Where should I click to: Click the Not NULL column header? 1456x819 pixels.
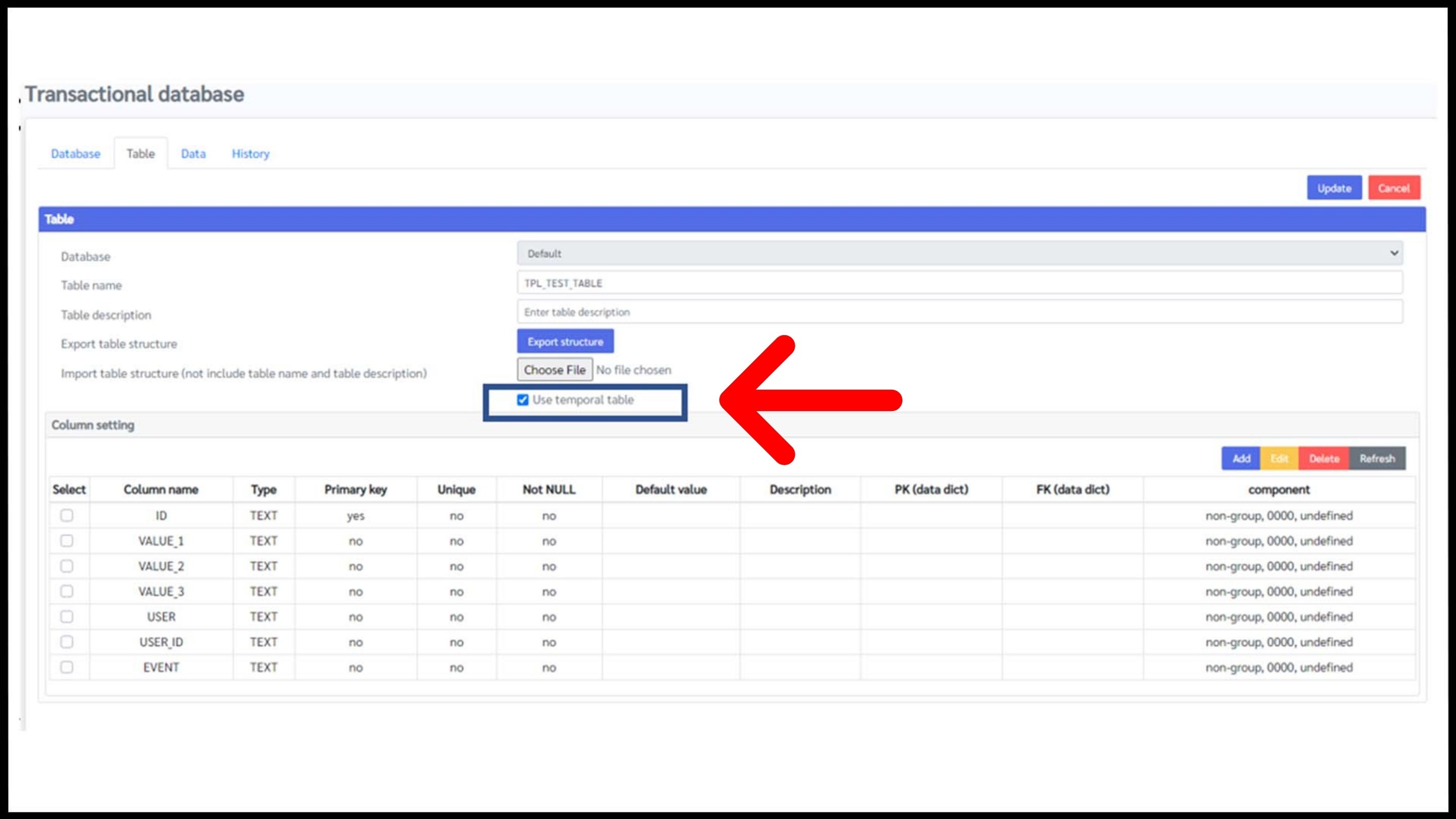[549, 489]
